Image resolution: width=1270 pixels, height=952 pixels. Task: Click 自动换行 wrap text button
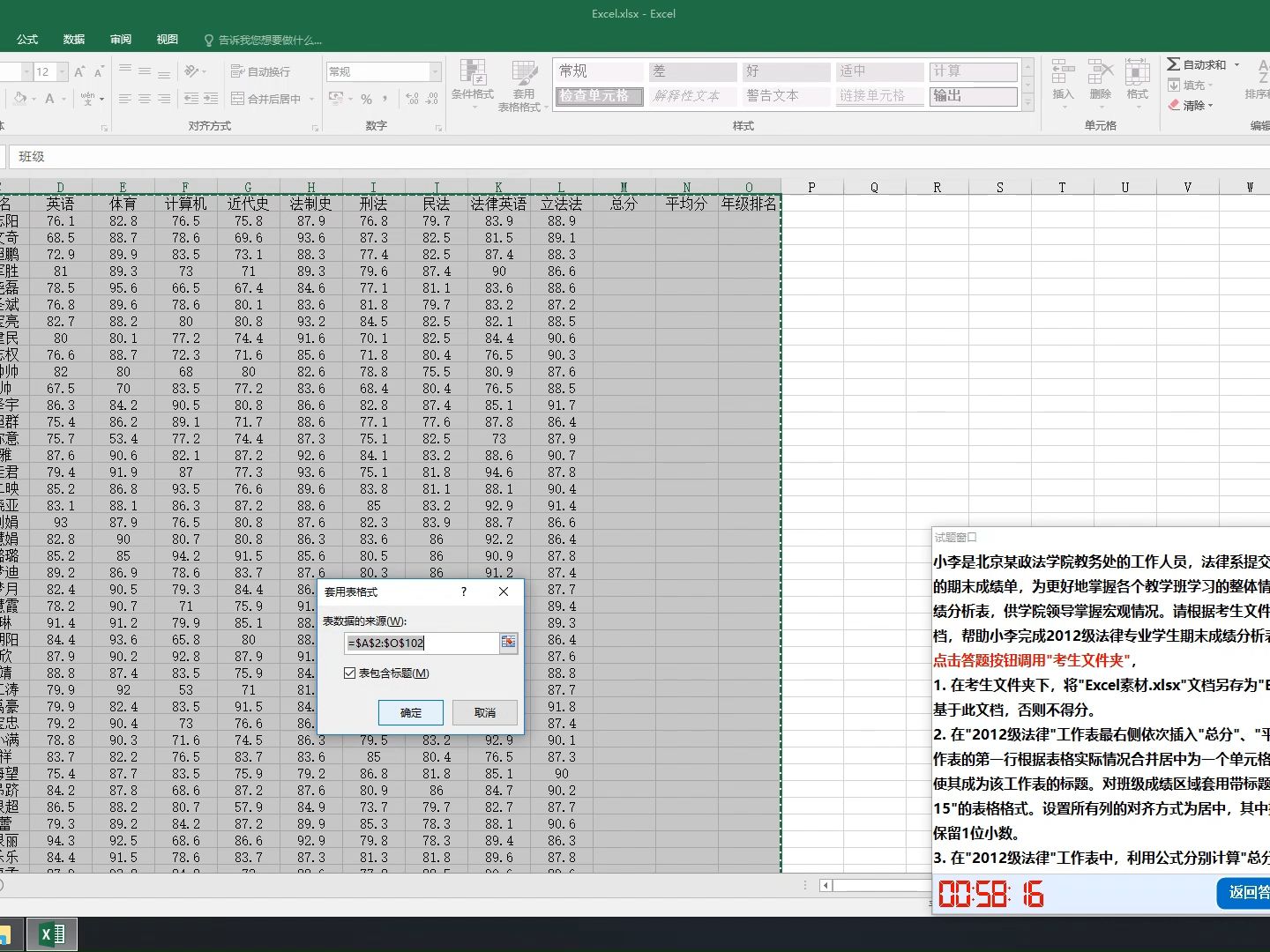tap(260, 71)
